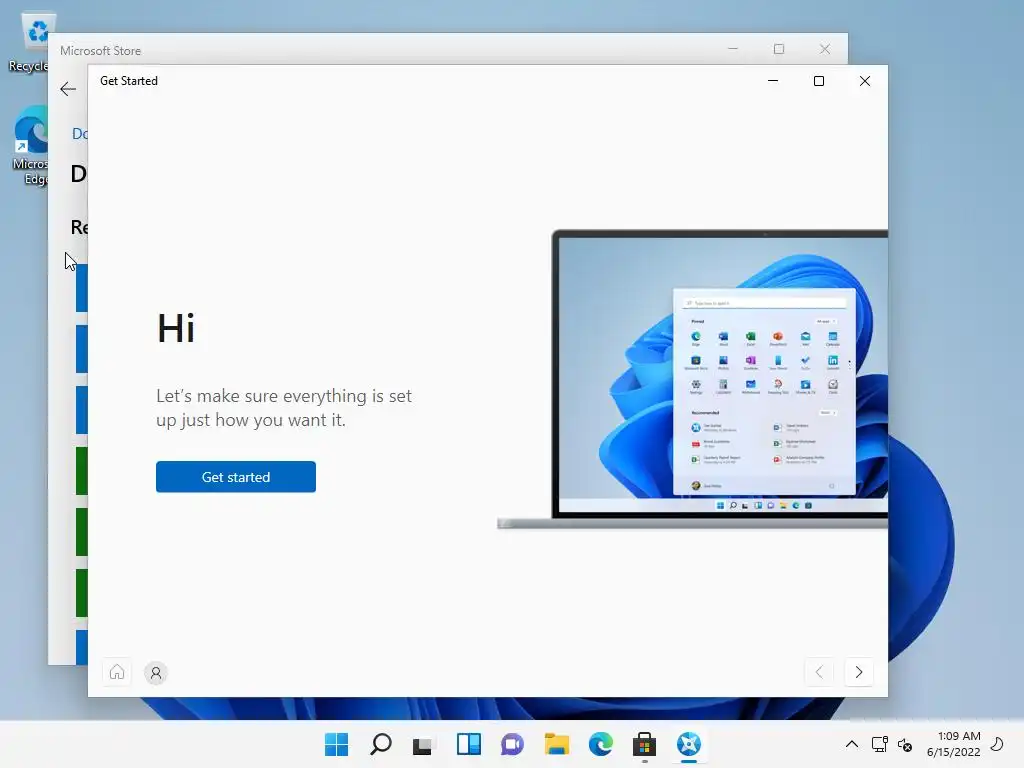This screenshot has width=1024, height=768.
Task: Maximize the Microsoft Store window
Action: click(x=779, y=49)
